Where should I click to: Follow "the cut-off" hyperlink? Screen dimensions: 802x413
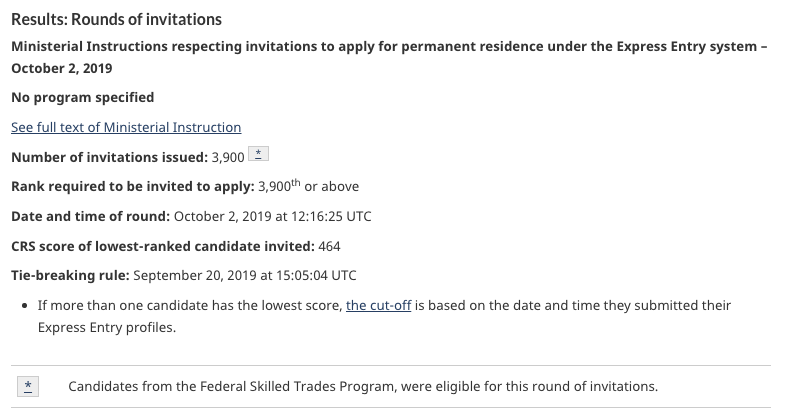click(378, 306)
